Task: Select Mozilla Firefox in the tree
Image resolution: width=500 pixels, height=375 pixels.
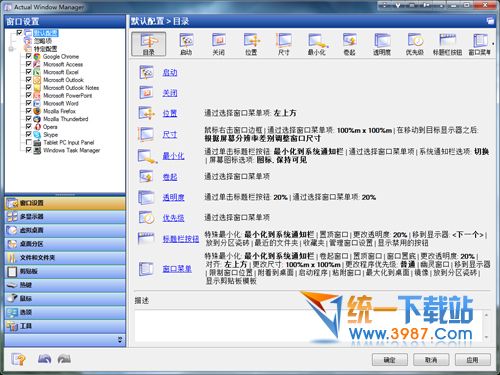Action: pyautogui.click(x=59, y=111)
